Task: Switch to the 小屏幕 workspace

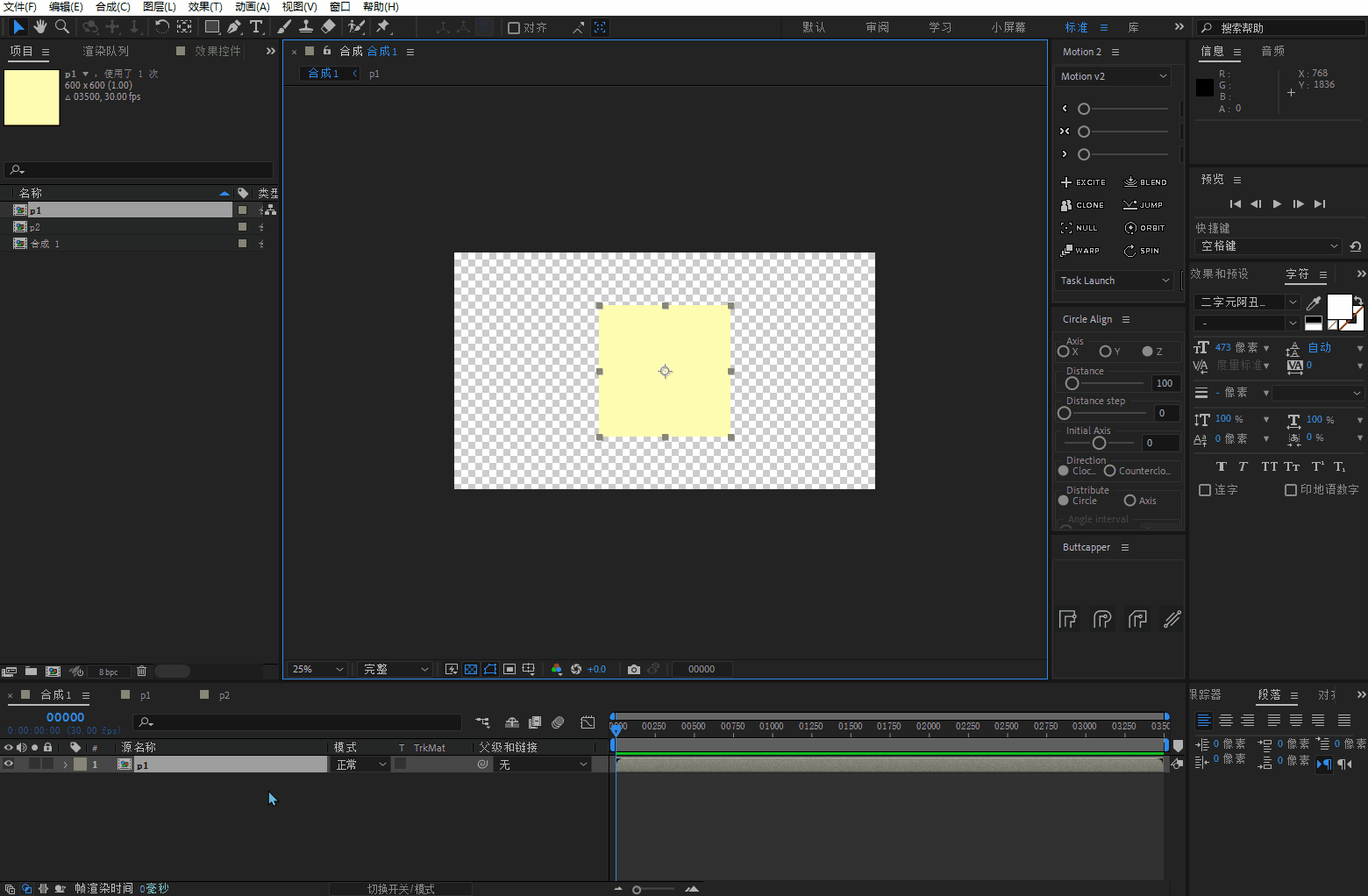Action: click(1008, 28)
